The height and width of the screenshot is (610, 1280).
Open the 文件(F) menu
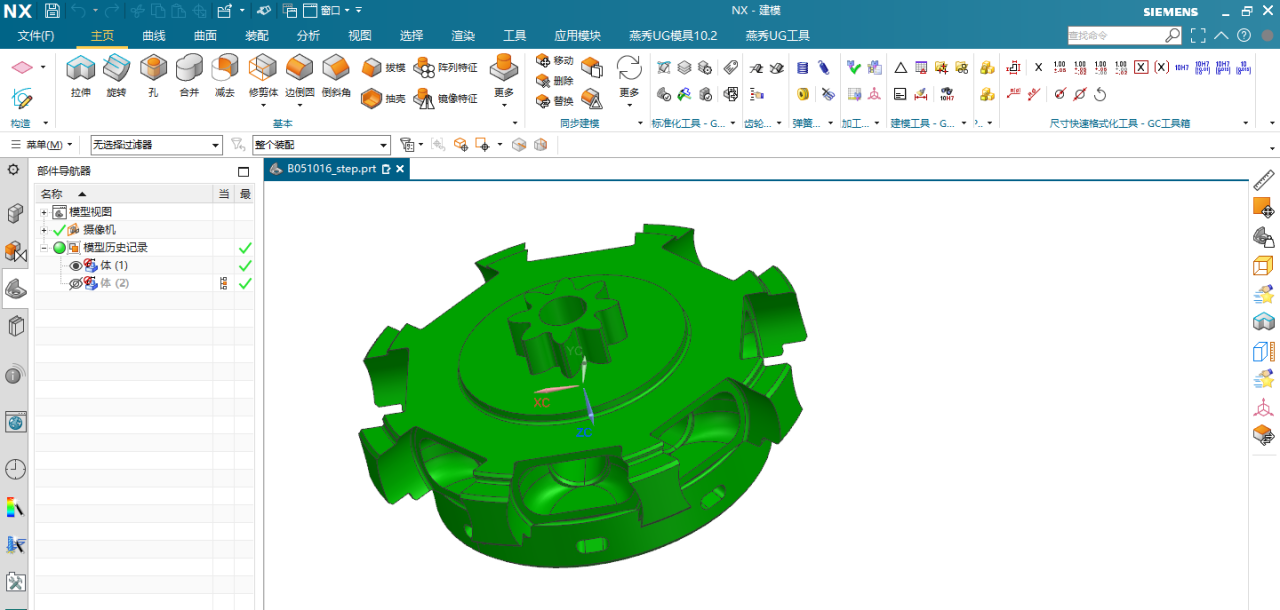coord(36,36)
